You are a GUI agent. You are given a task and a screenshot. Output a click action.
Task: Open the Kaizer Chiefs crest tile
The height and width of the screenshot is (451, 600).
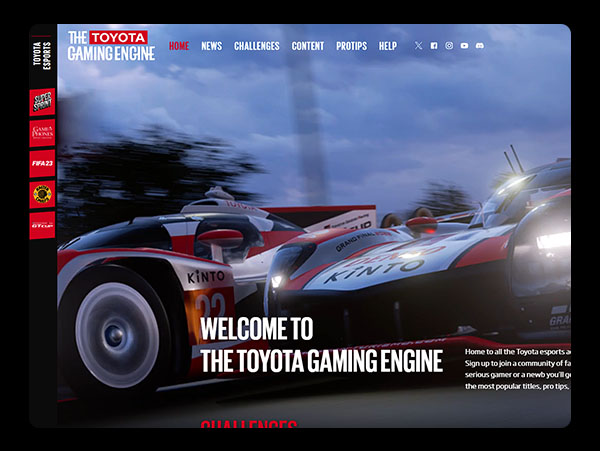tap(42, 194)
